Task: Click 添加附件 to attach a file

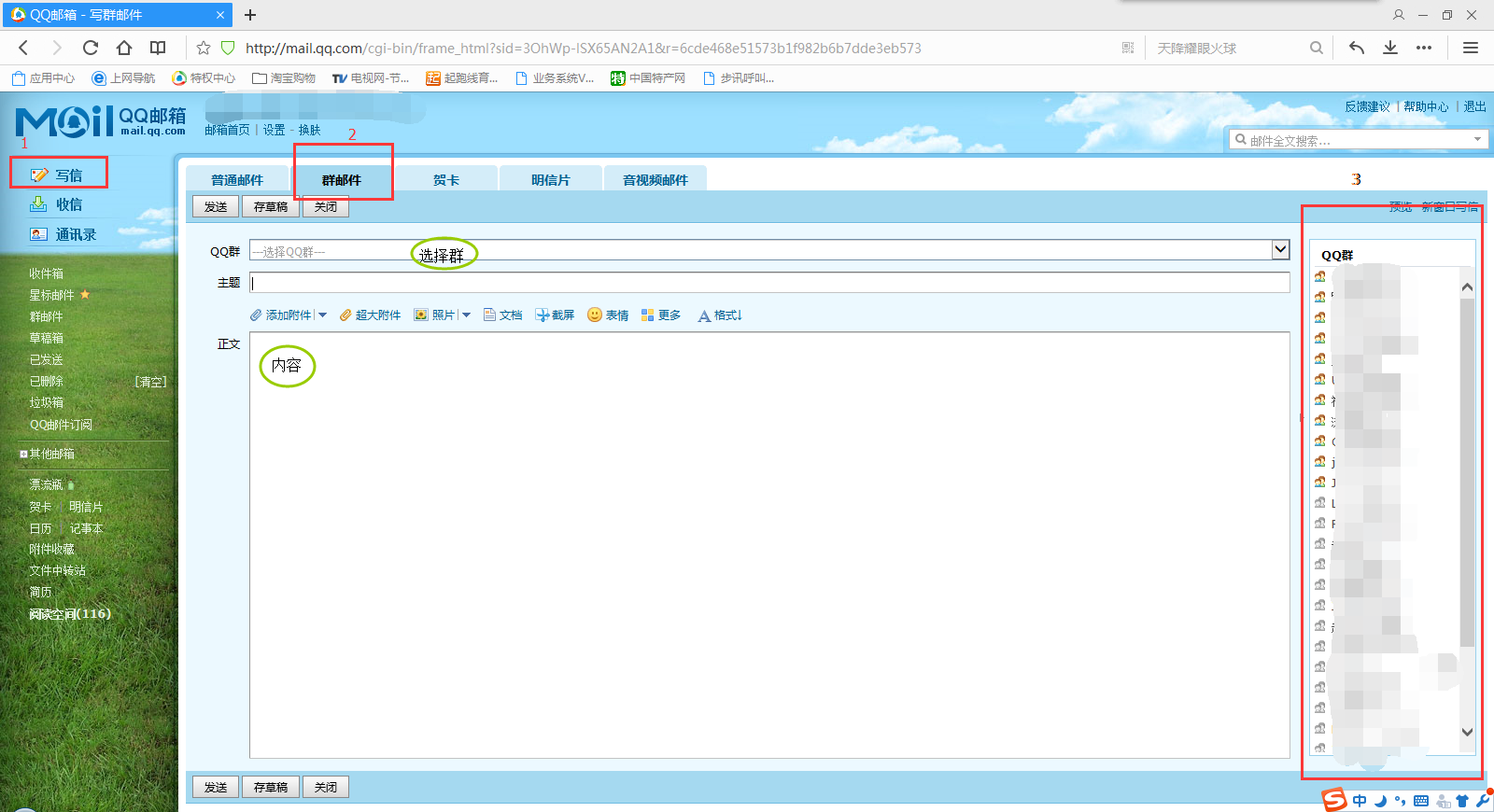Action: 281,315
